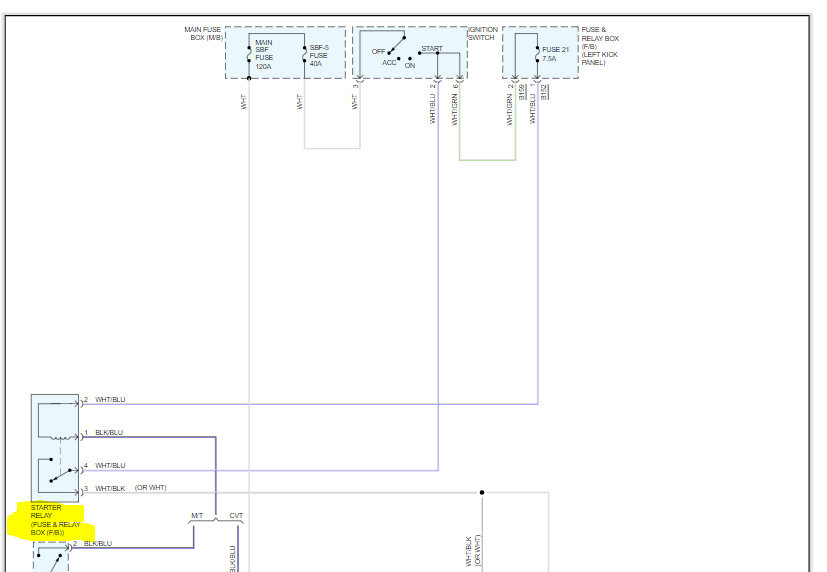Click WHT/BLK label at starter relay pin 3
This screenshot has height=572, width=827.
pos(110,489)
